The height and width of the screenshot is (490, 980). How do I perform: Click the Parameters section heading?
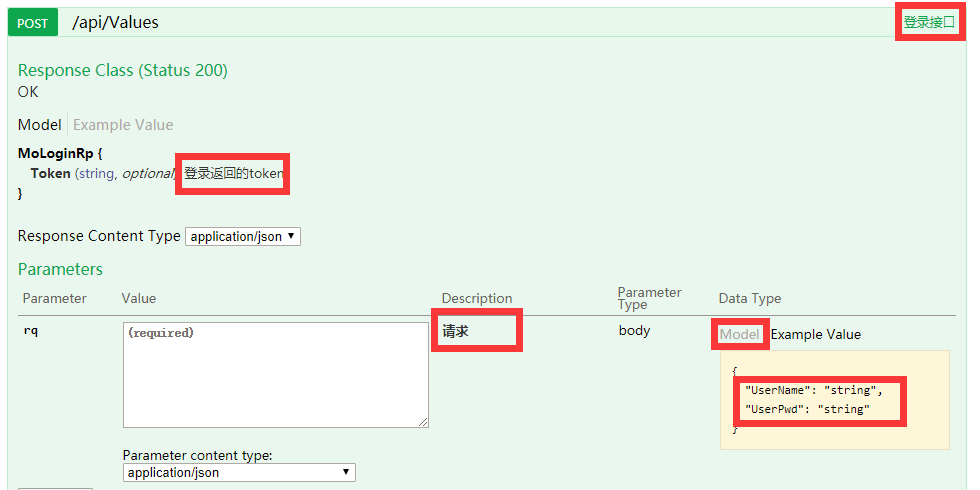point(60,269)
